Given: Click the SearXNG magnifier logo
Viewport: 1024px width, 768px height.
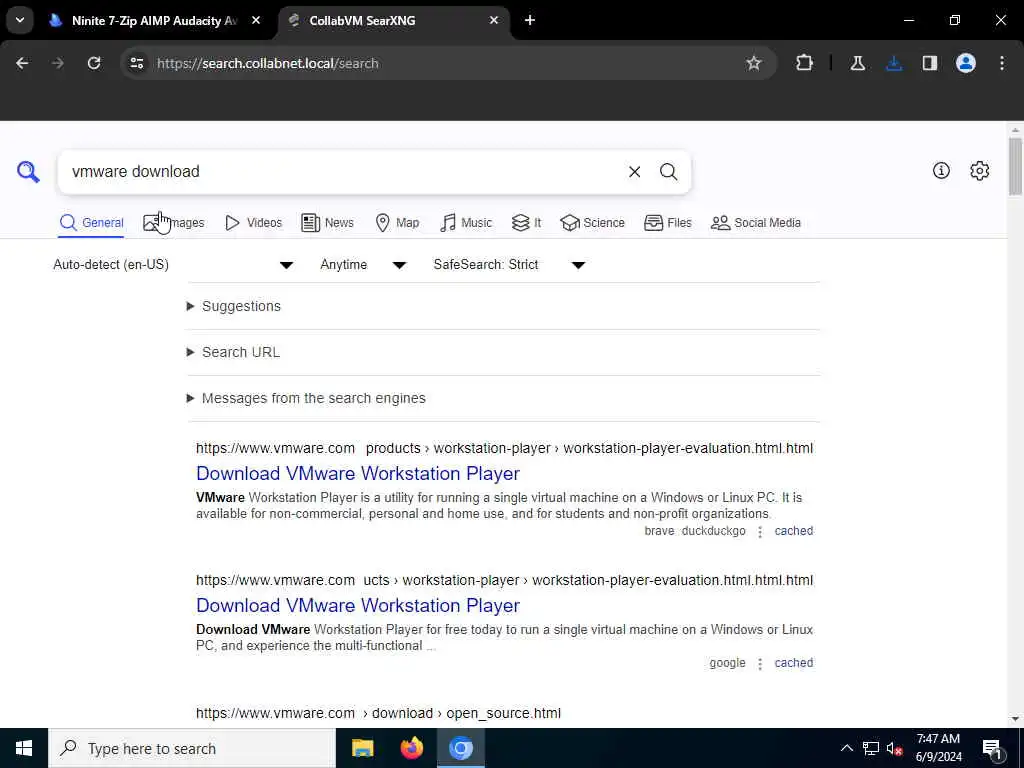Looking at the screenshot, I should click(x=28, y=172).
